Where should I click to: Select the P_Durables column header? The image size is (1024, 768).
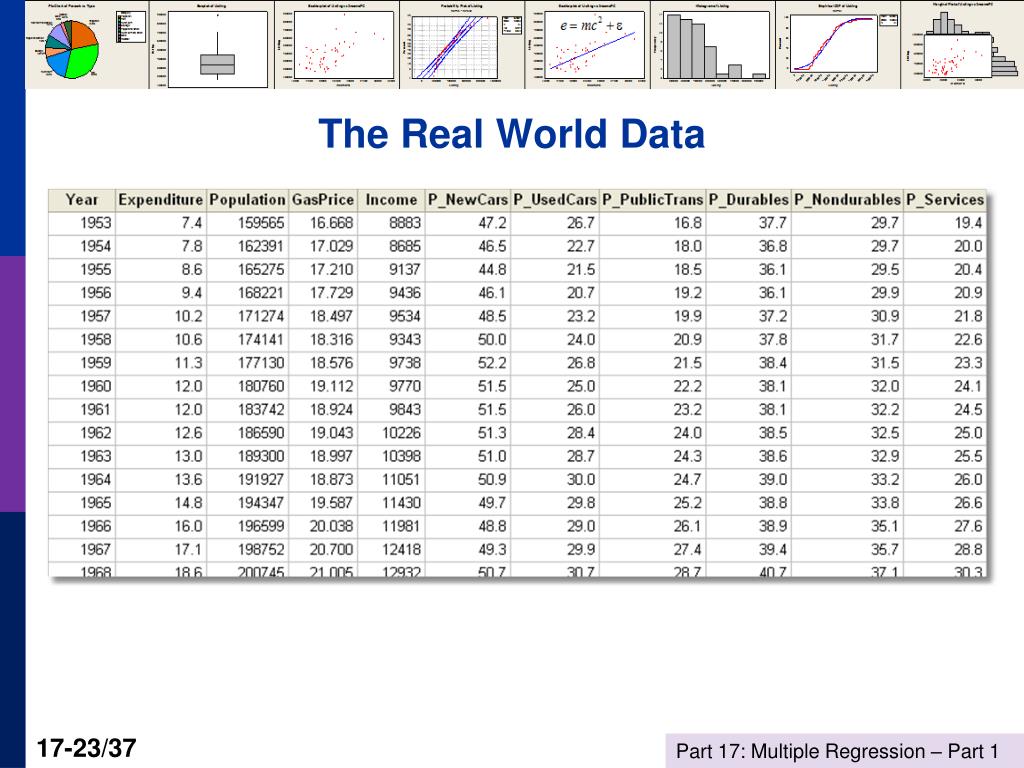(748, 200)
